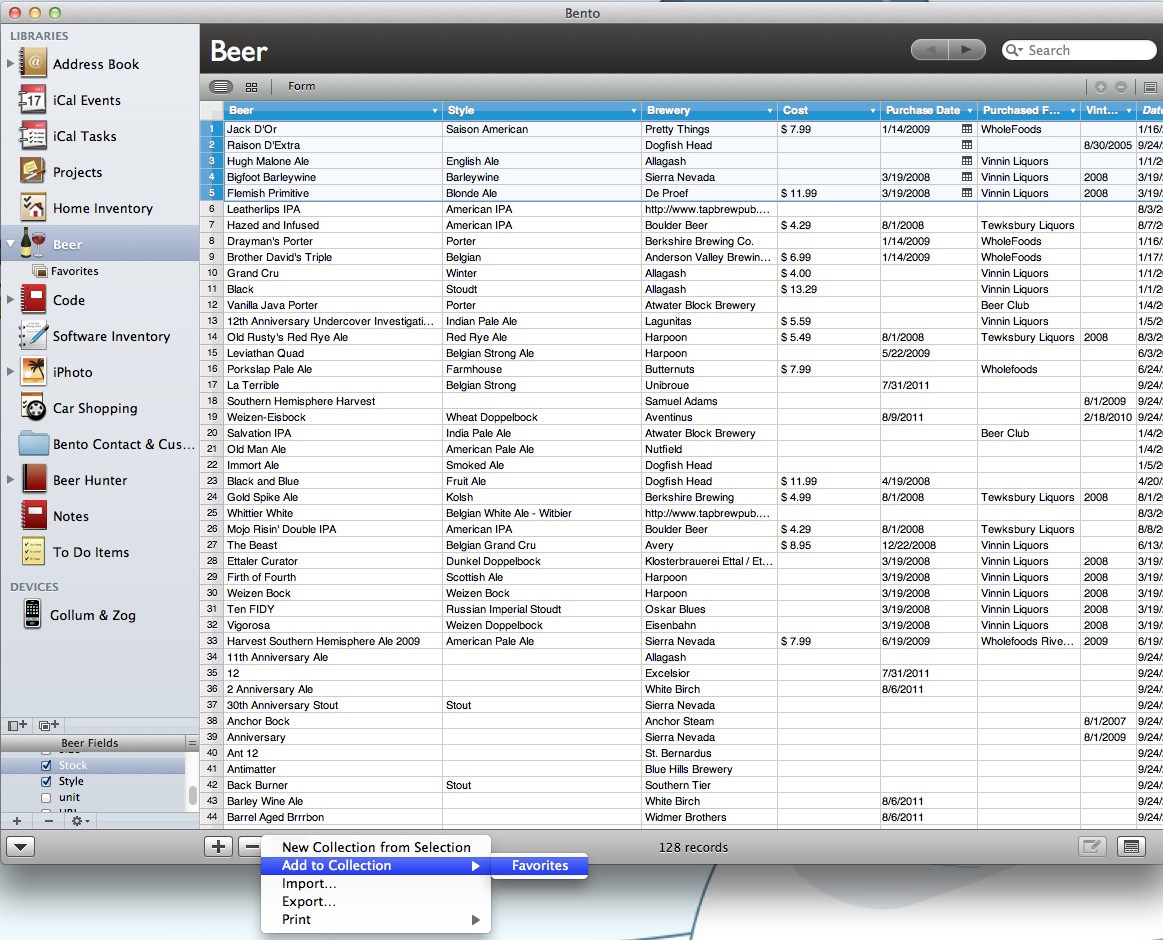Select the Leatherlips IPA row

(681, 209)
